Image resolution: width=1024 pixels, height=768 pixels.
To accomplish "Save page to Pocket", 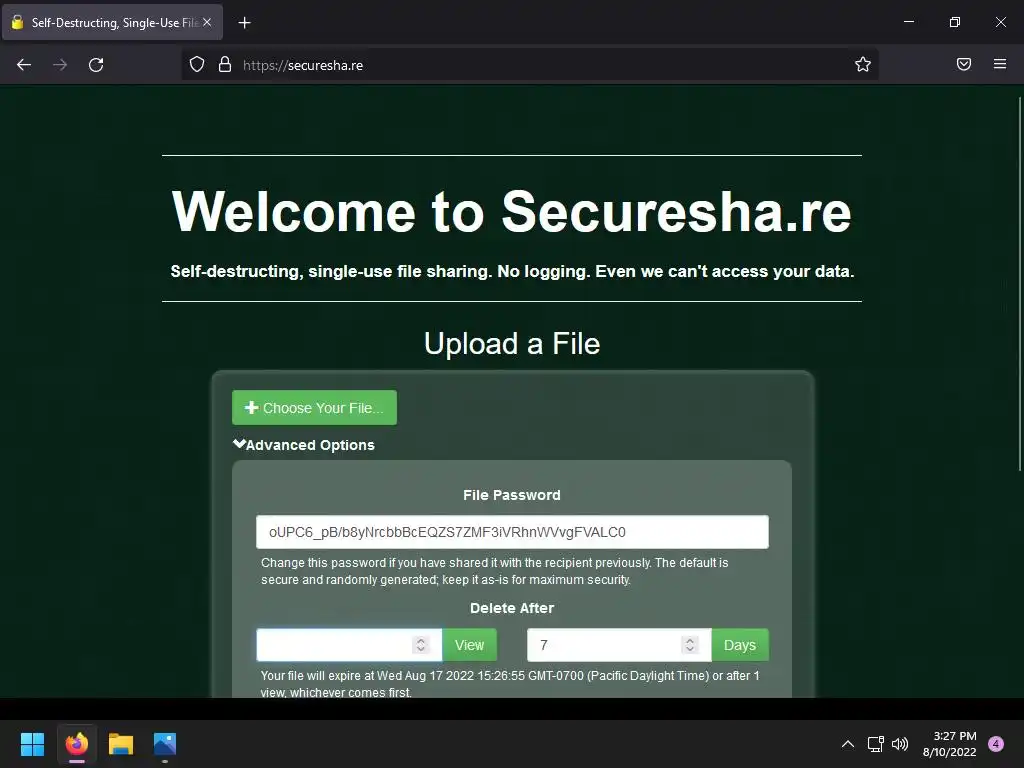I will [x=963, y=64].
